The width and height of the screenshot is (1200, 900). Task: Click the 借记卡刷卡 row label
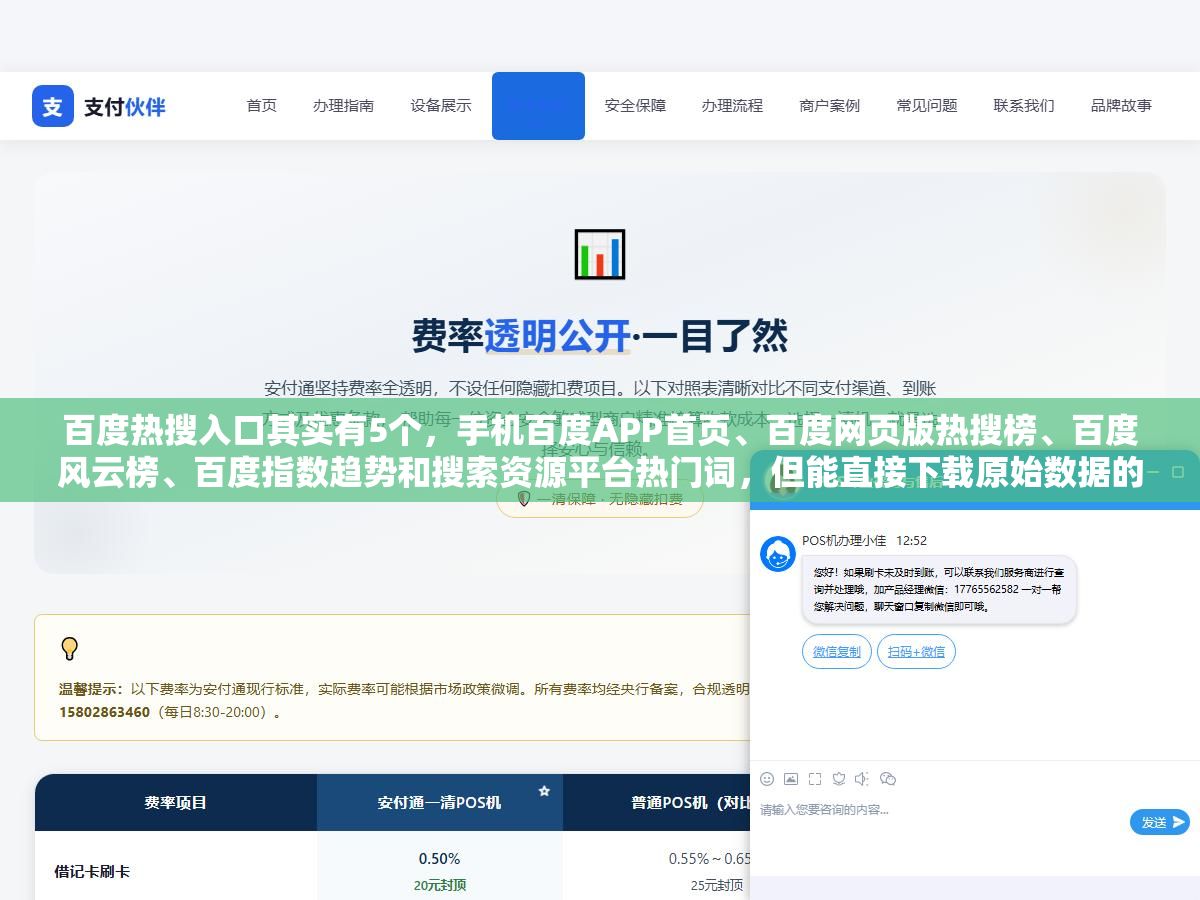coord(92,871)
